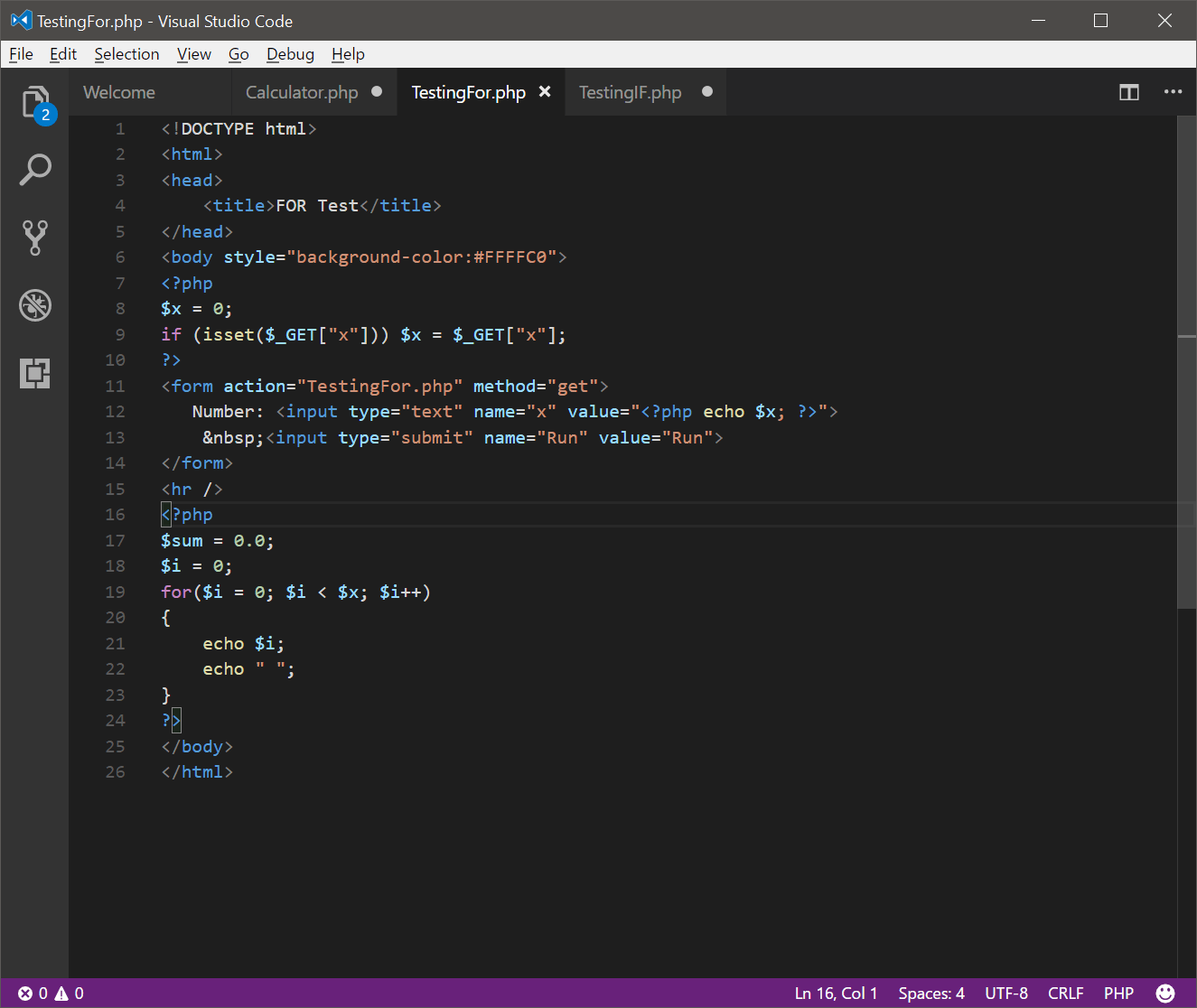Screen dimensions: 1197x1008
Task: Click the "for" keyword on line 19
Action: tap(176, 593)
